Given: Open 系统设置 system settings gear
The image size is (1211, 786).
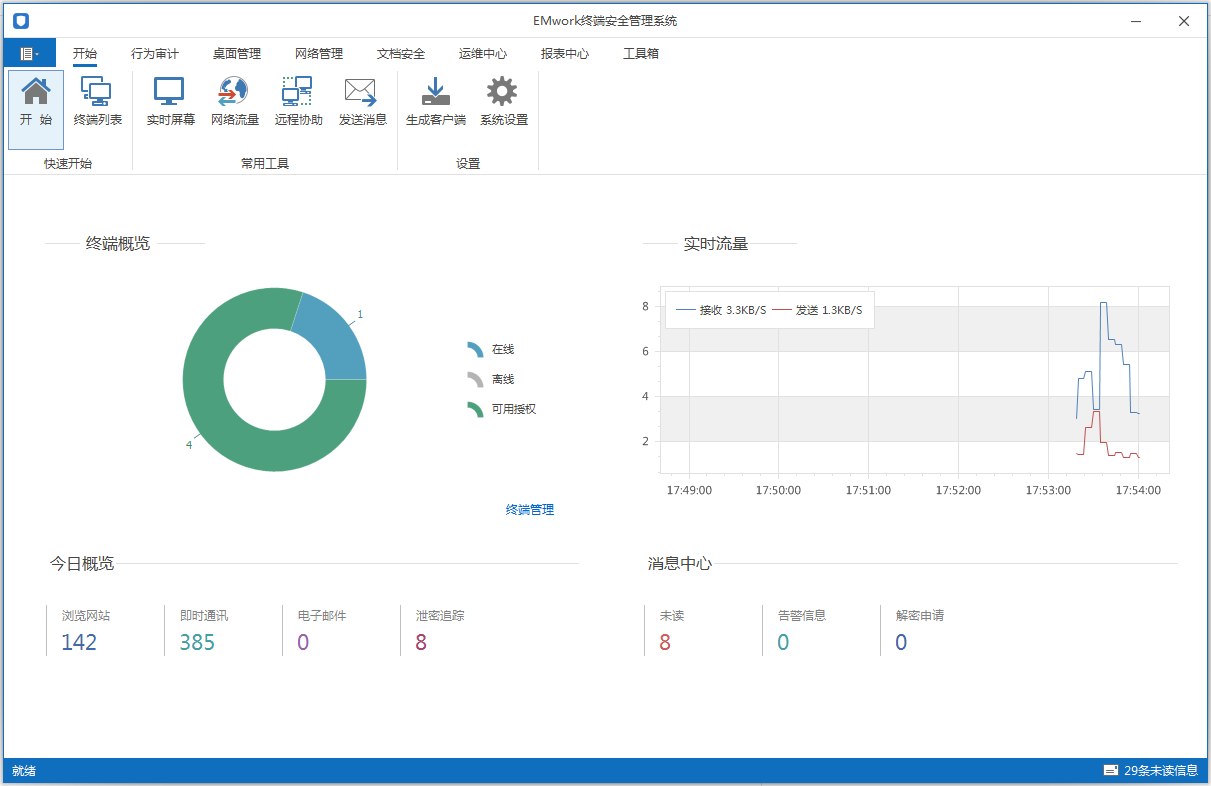Looking at the screenshot, I should [x=503, y=103].
